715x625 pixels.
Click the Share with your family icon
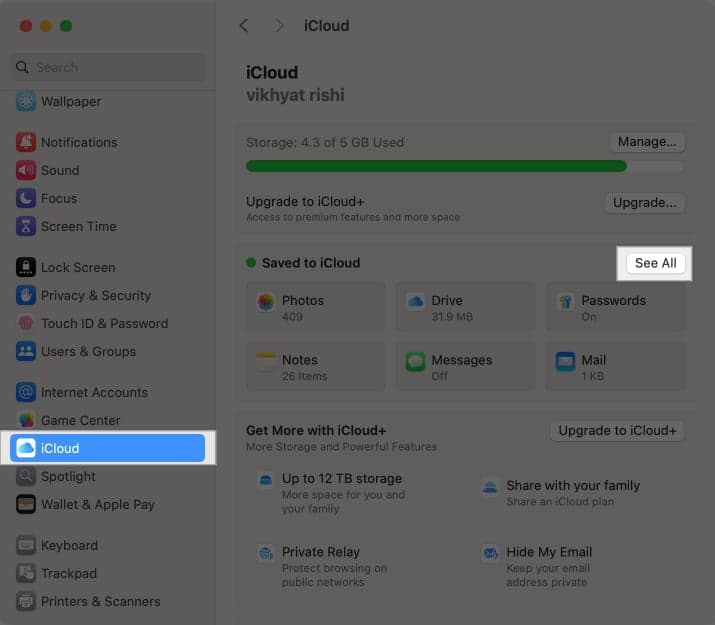490,486
